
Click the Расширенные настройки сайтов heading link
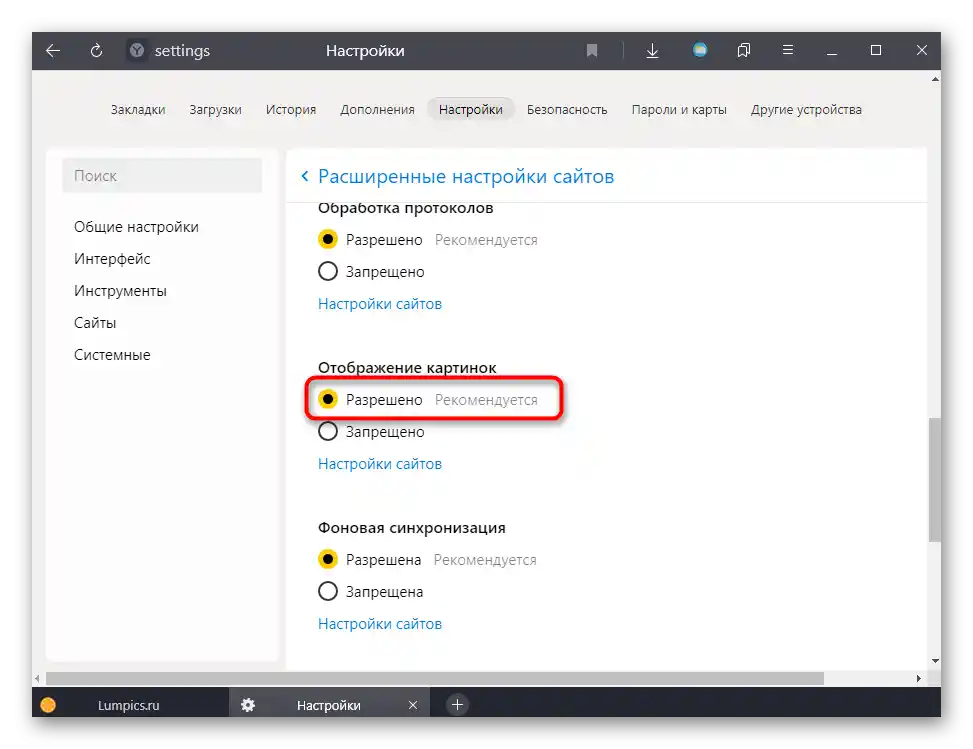466,176
